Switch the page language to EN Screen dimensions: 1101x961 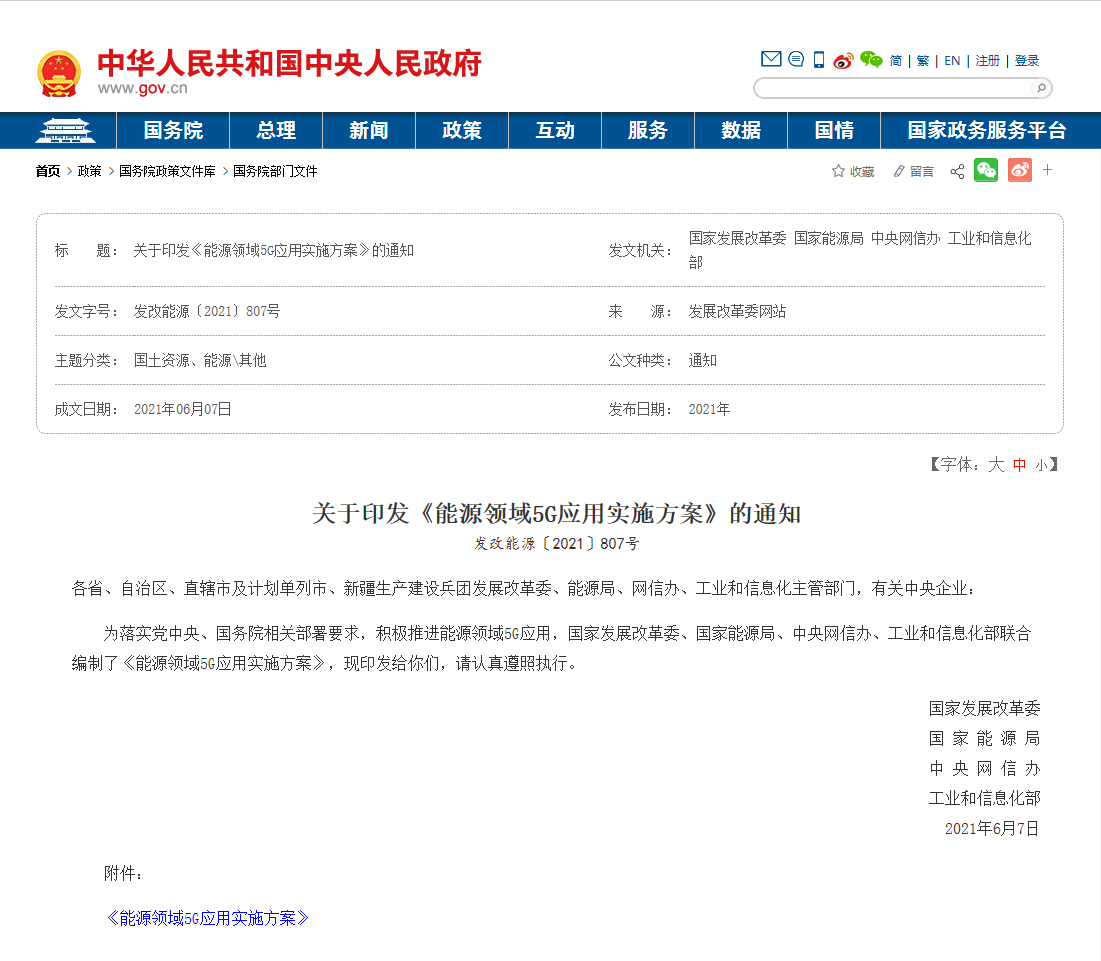pyautogui.click(x=951, y=60)
